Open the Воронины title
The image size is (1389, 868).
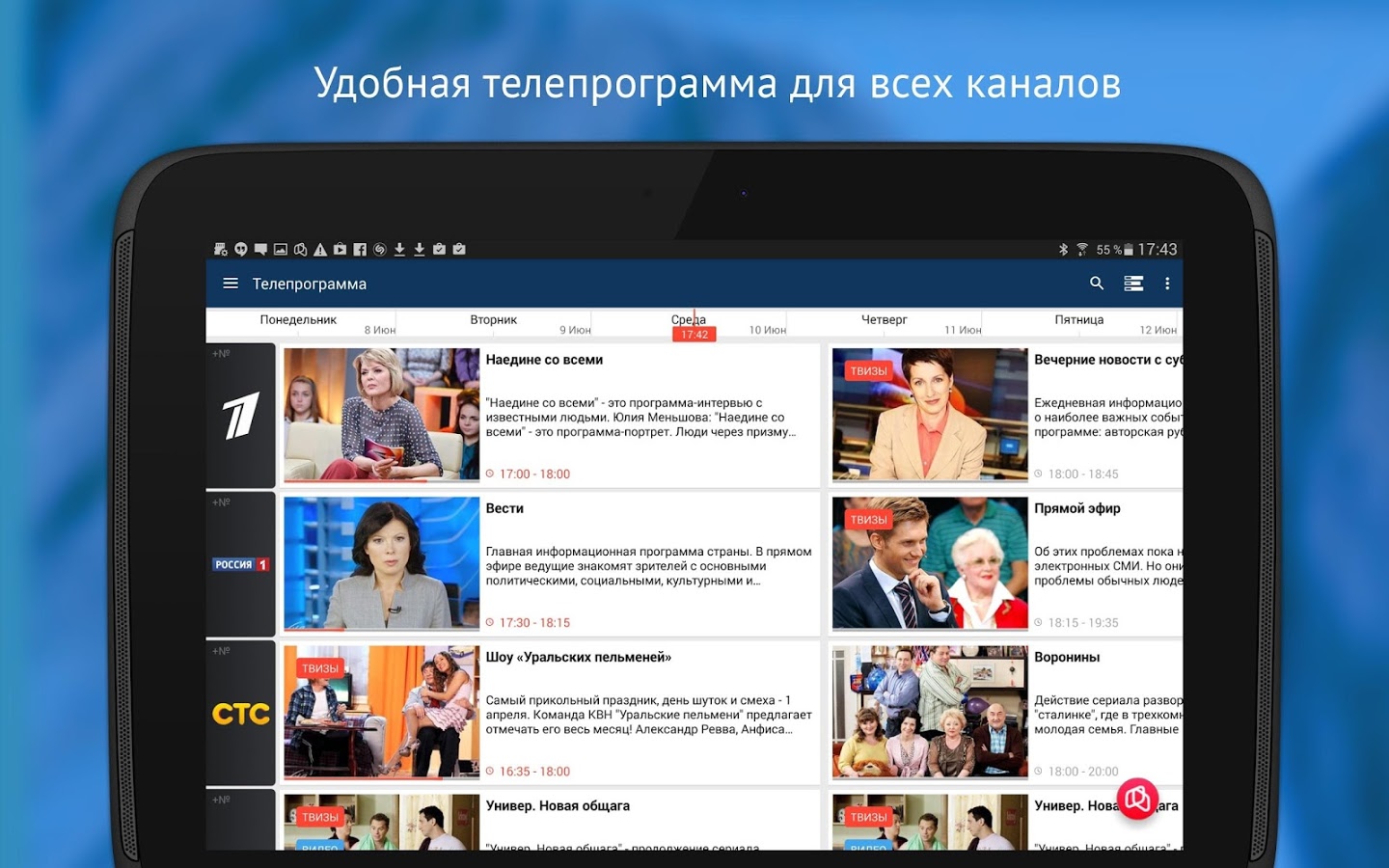tap(1067, 657)
